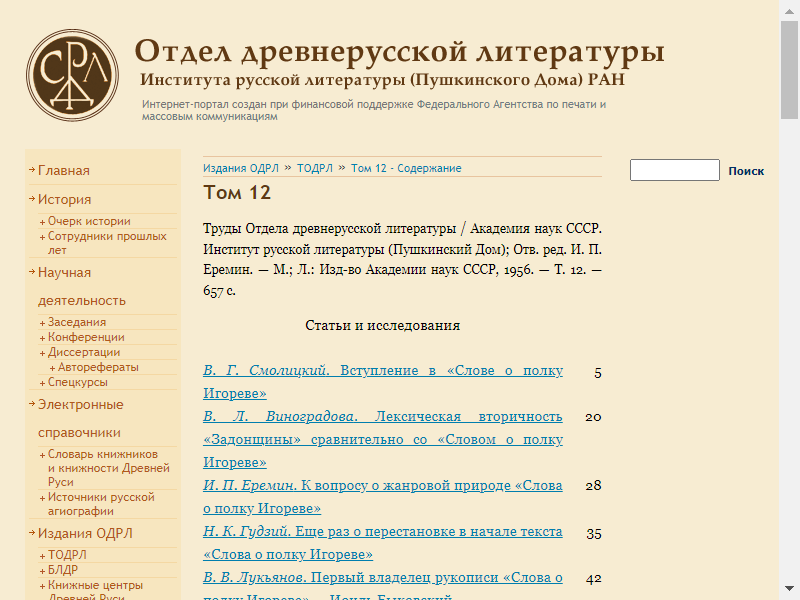This screenshot has height=600, width=800.
Task: Click Издания ОДРЛ breadcrumb link
Action: pyautogui.click(x=241, y=168)
